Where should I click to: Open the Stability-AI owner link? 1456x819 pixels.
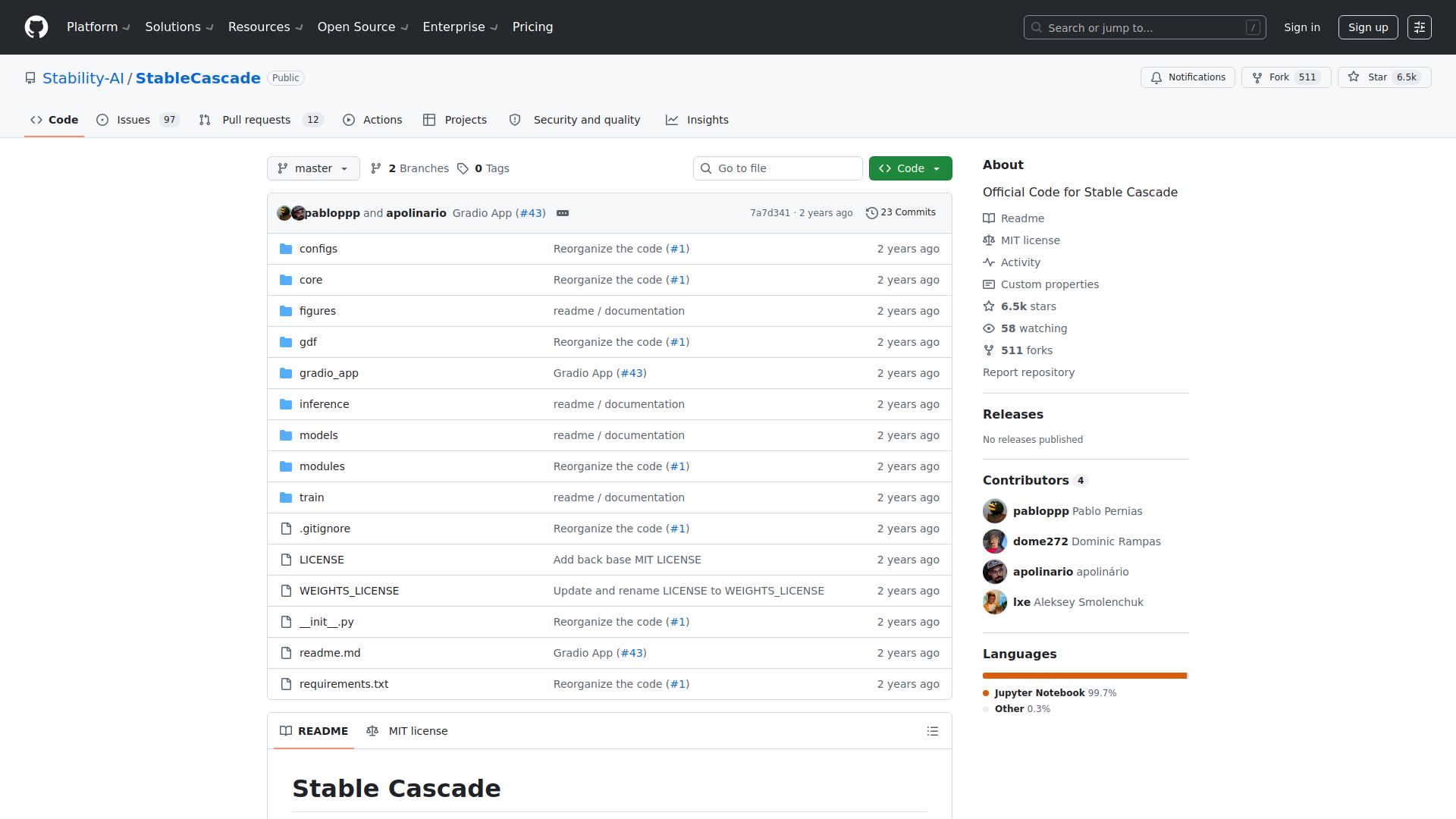83,78
